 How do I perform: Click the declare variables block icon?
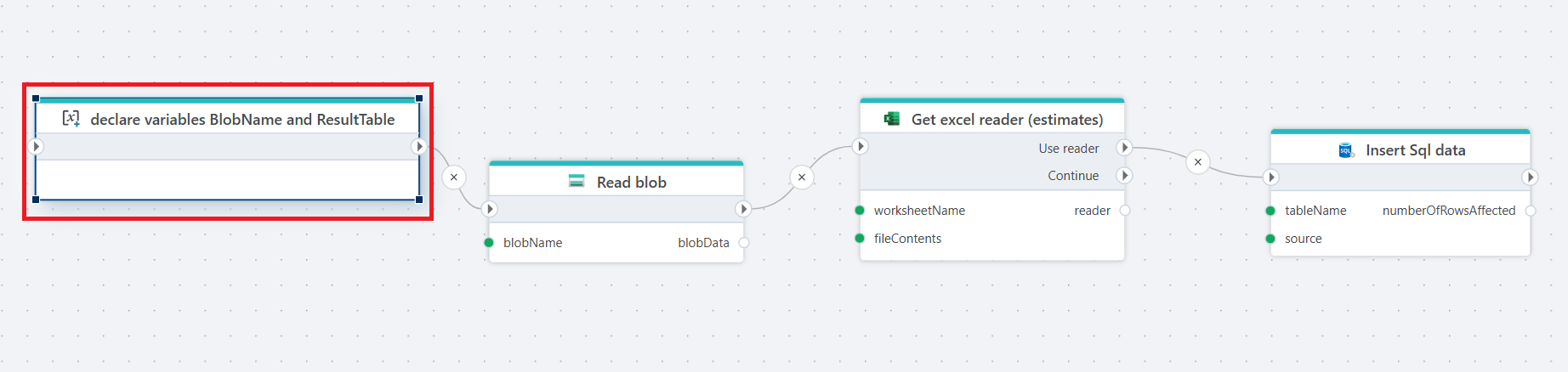click(71, 119)
